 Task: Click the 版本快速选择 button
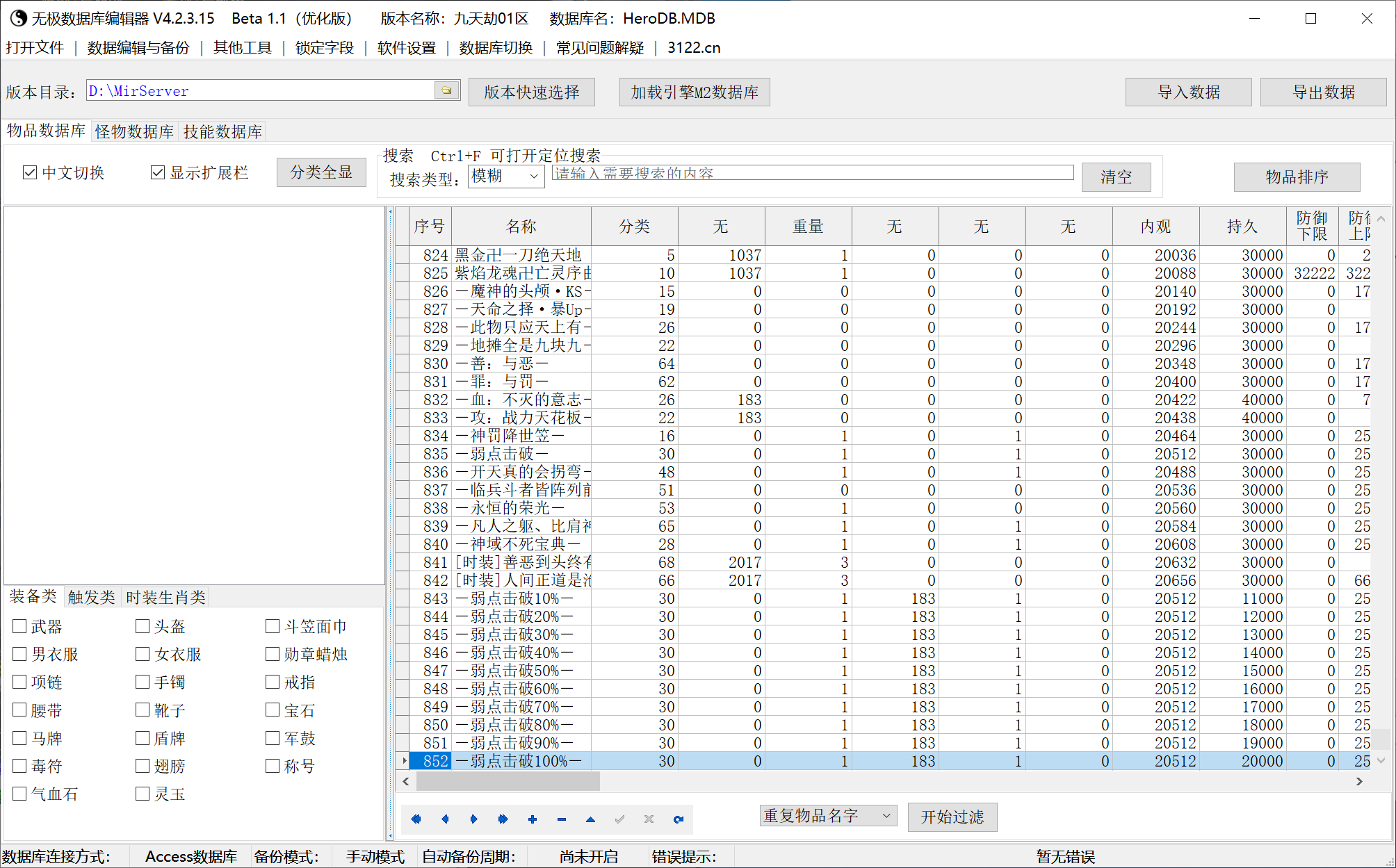click(532, 92)
